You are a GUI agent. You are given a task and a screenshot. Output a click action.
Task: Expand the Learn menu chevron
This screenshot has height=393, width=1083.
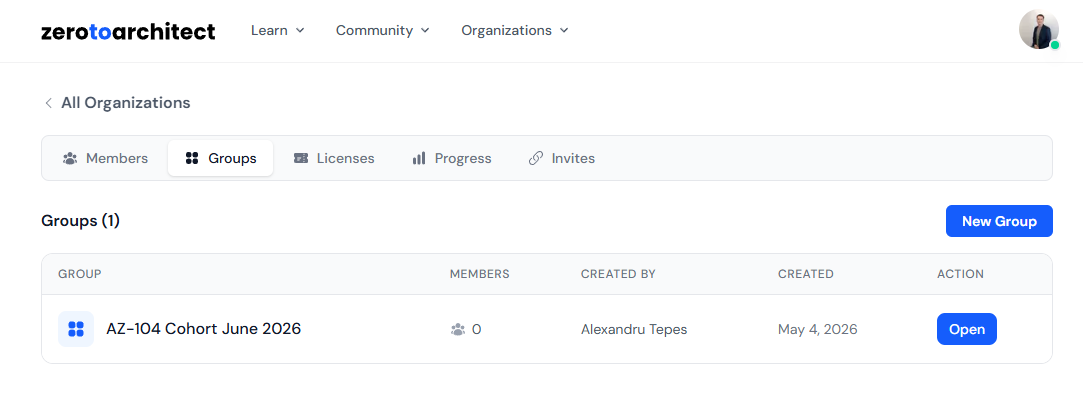[x=300, y=30]
